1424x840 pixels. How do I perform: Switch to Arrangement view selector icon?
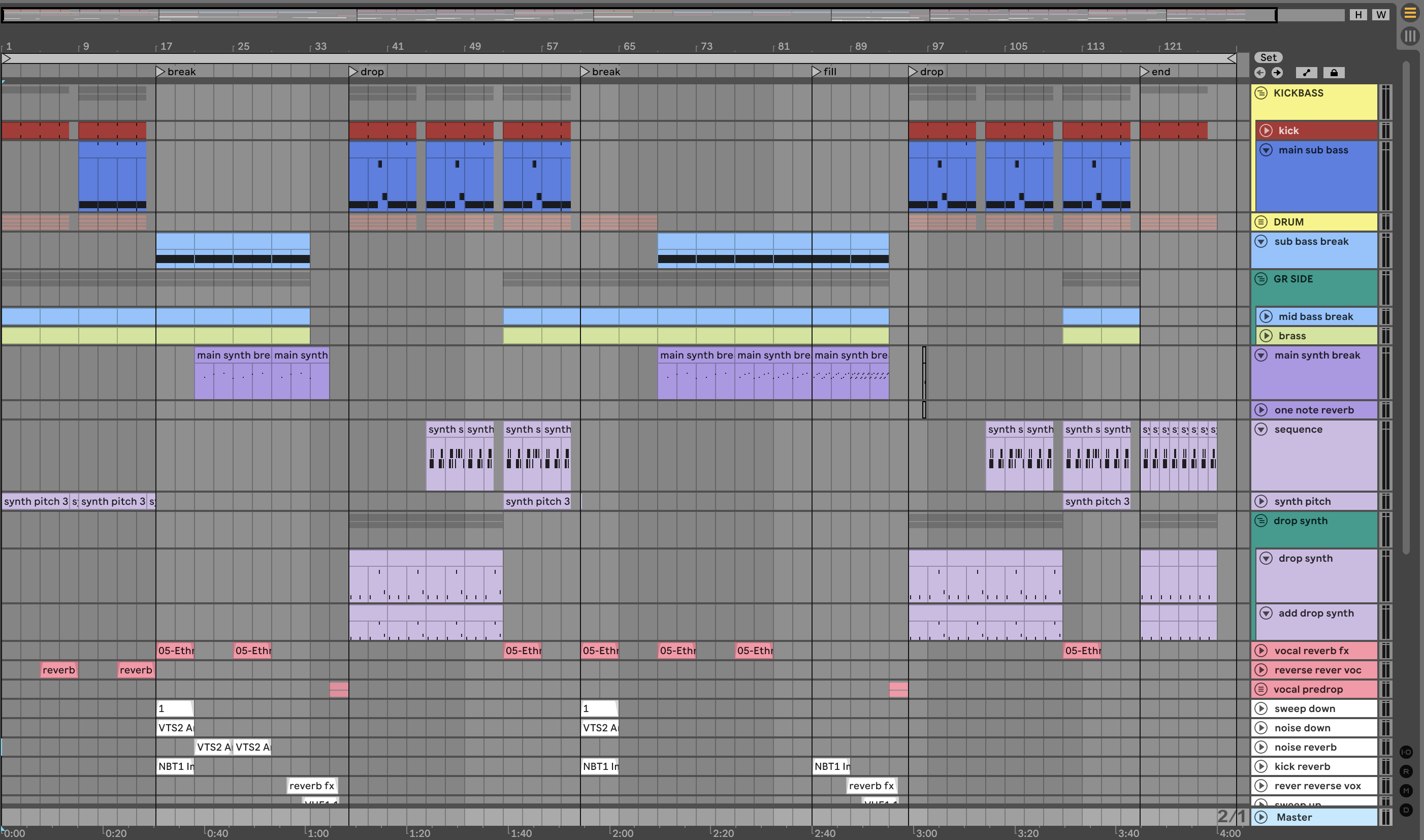pyautogui.click(x=1410, y=13)
